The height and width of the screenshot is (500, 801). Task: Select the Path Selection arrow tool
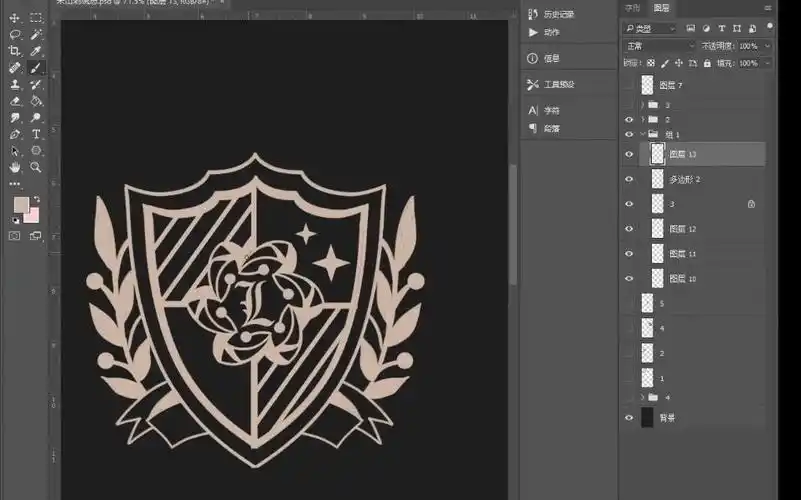point(14,151)
